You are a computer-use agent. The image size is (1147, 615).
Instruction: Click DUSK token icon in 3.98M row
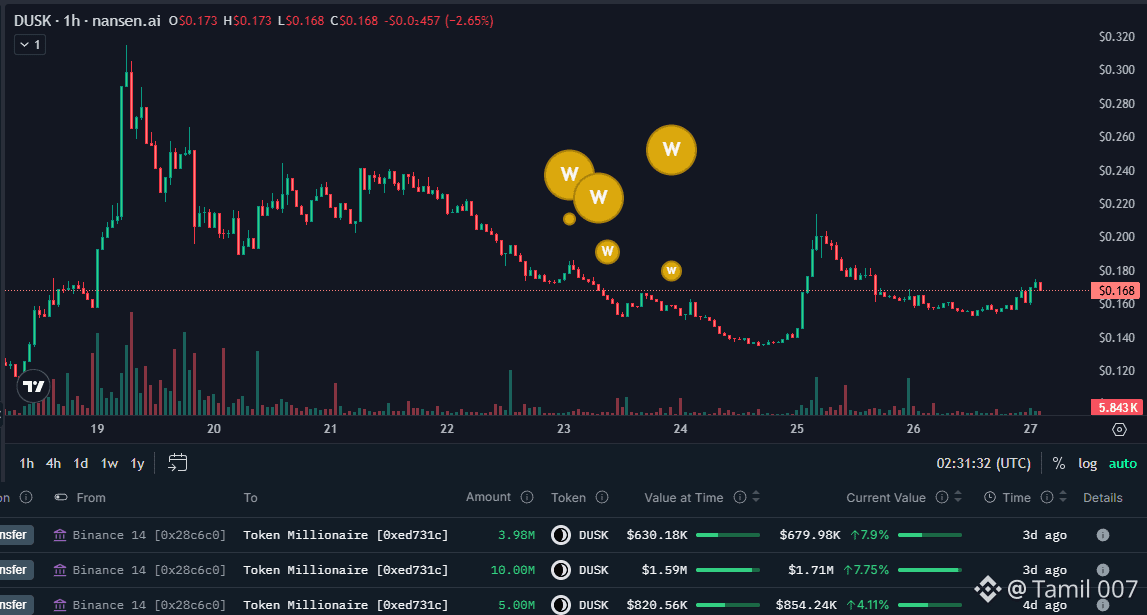(x=561, y=535)
